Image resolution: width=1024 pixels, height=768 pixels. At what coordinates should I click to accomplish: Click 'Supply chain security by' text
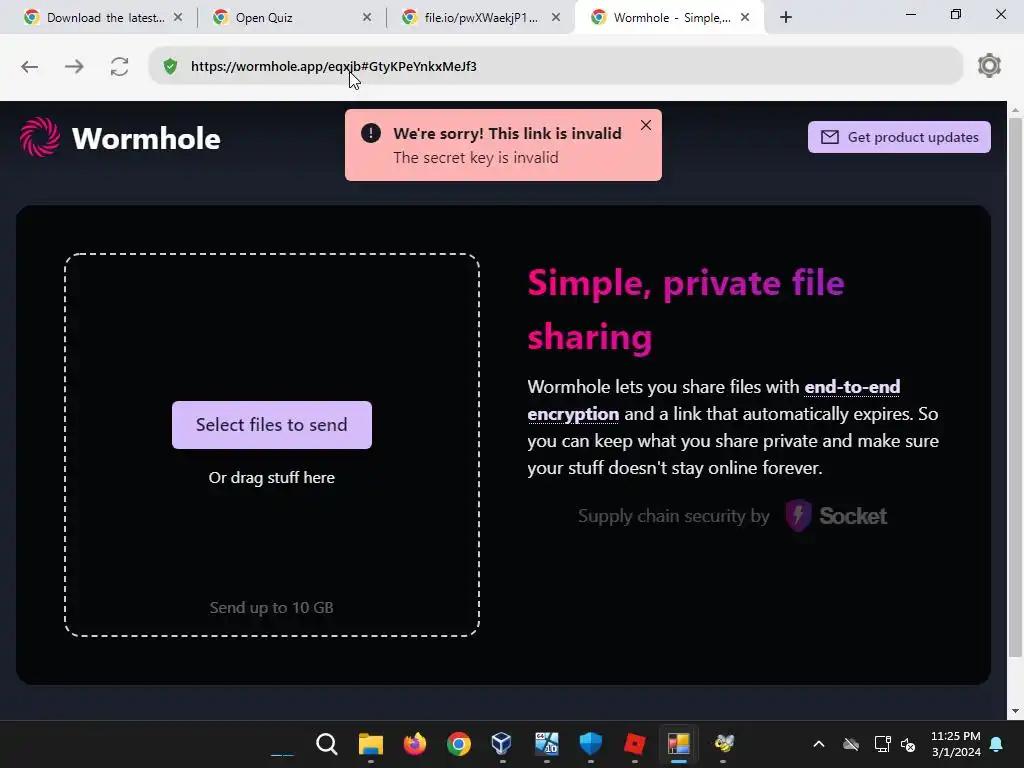coord(674,516)
